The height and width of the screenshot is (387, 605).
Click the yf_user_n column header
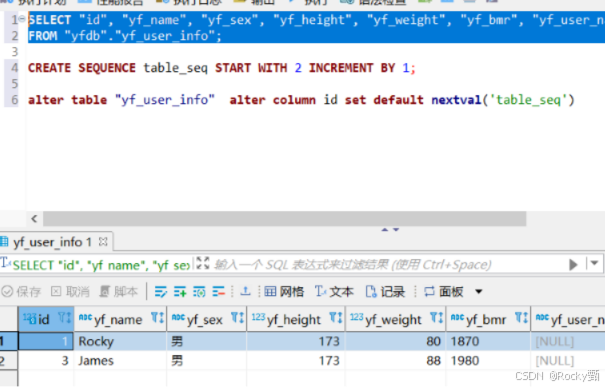pos(568,319)
